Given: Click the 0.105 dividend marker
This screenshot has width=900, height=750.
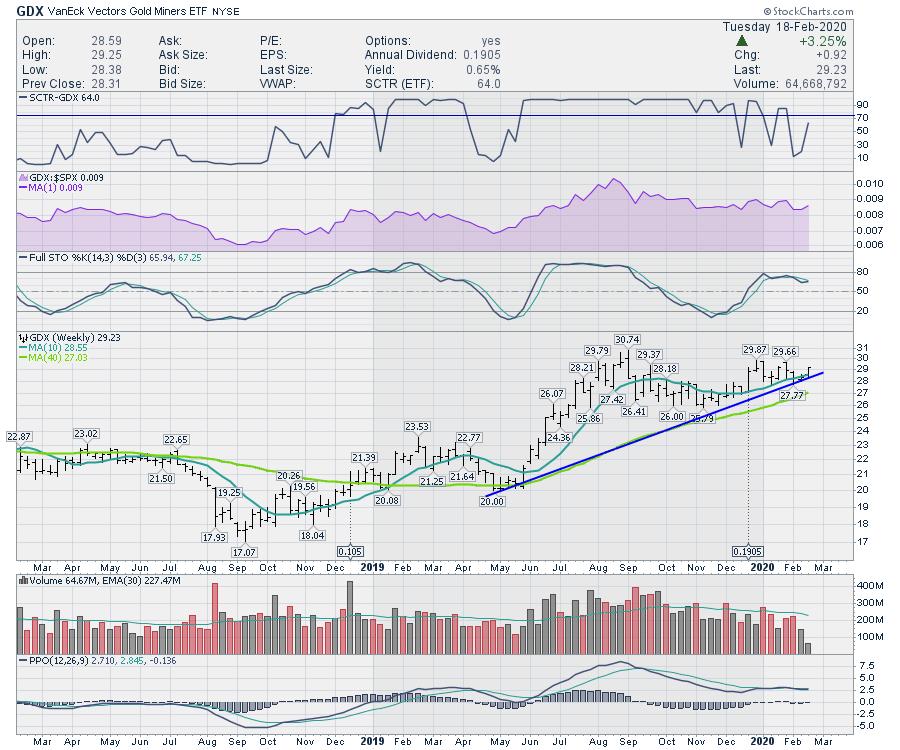Looking at the screenshot, I should [x=351, y=552].
